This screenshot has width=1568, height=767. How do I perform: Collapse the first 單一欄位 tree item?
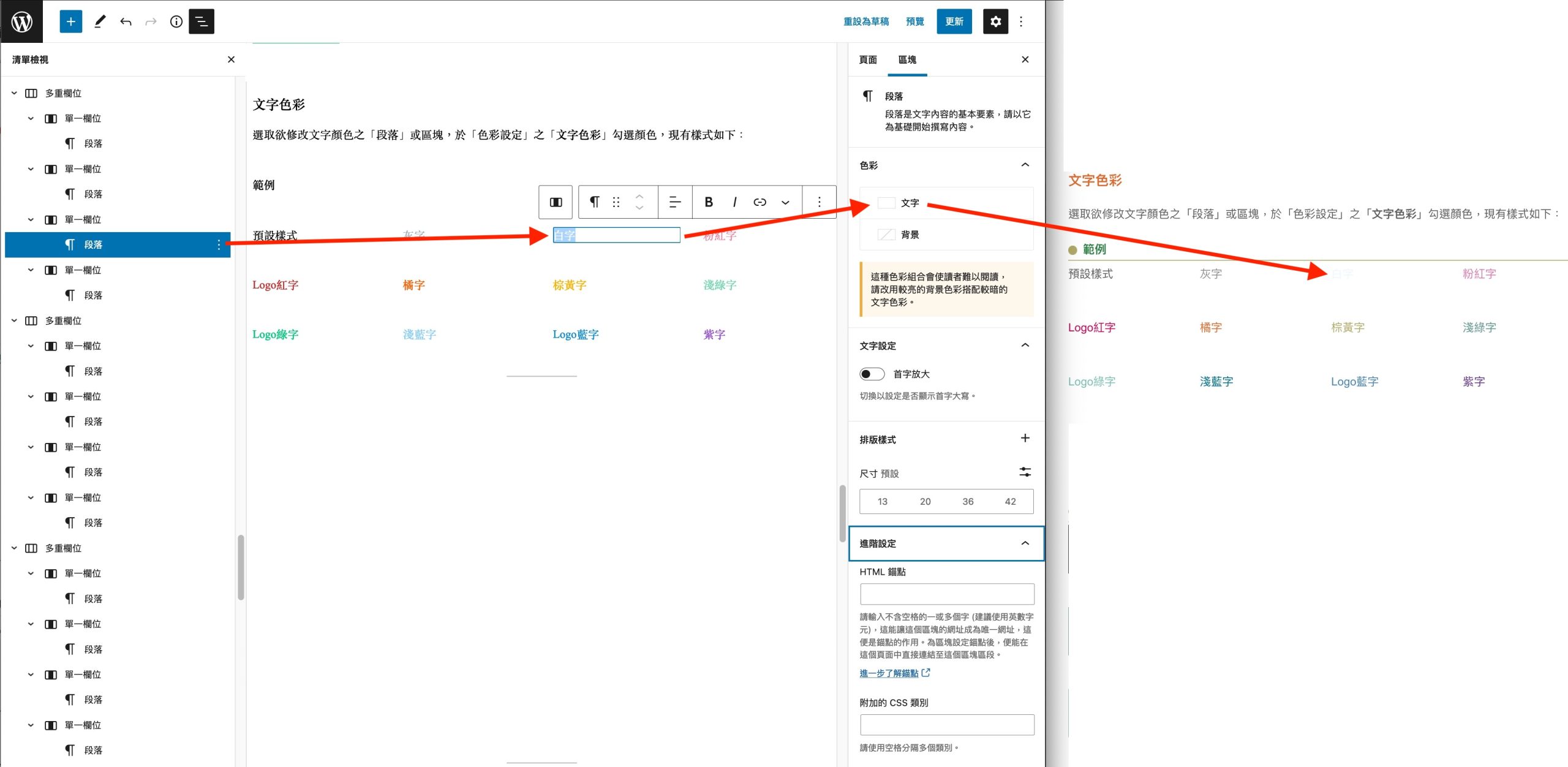point(31,118)
